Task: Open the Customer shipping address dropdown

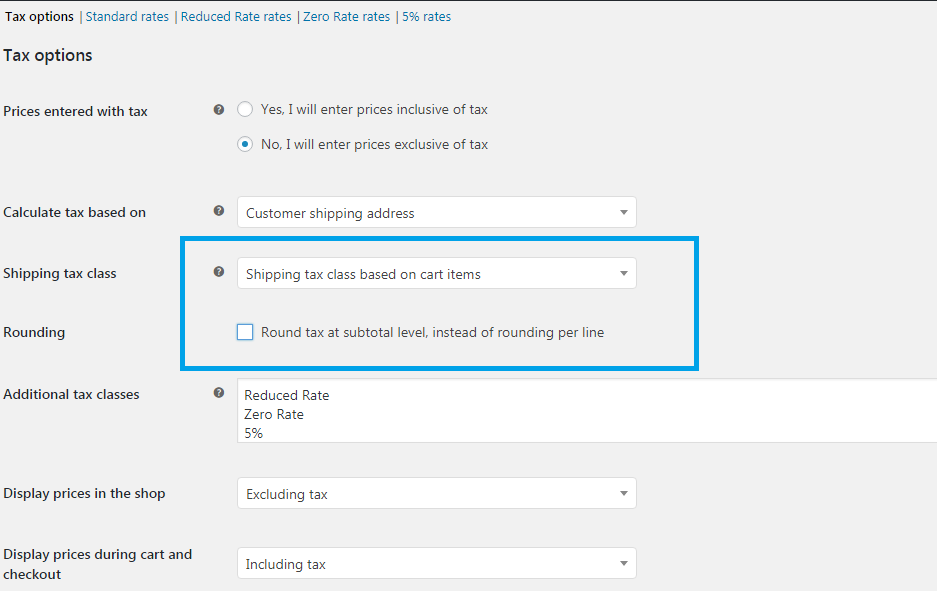Action: pyautogui.click(x=437, y=212)
